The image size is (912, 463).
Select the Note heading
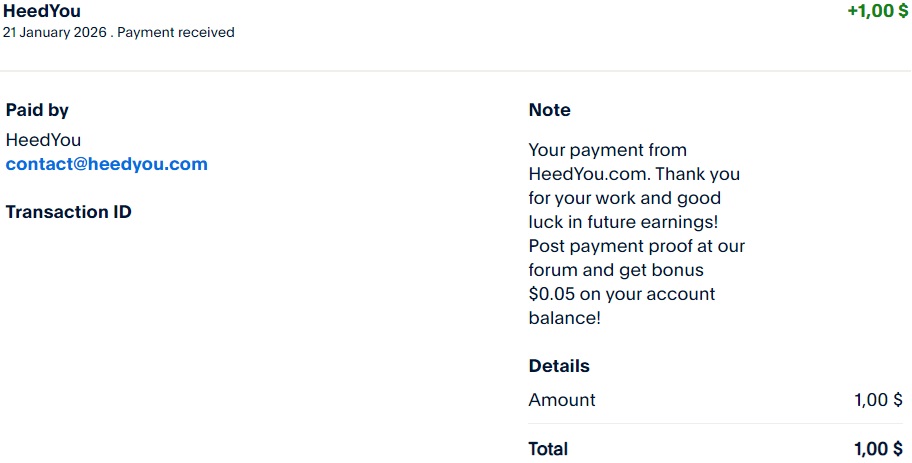point(549,110)
